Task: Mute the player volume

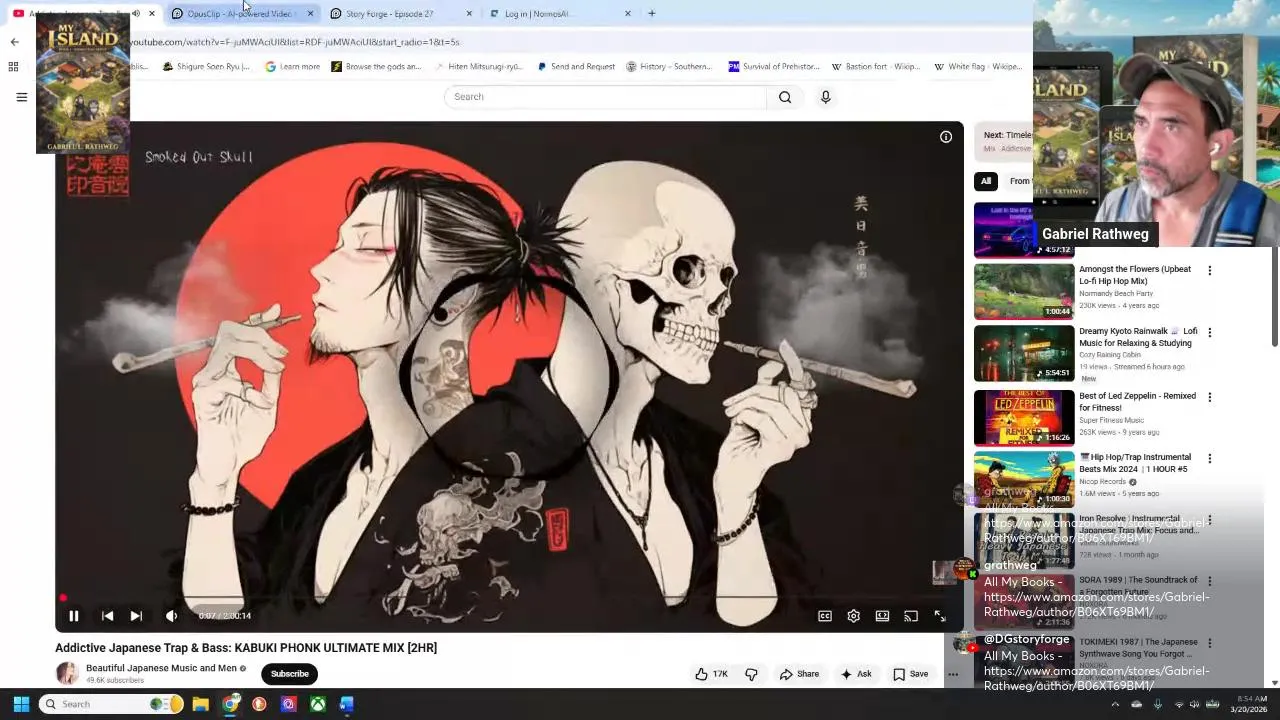Action: pyautogui.click(x=171, y=616)
